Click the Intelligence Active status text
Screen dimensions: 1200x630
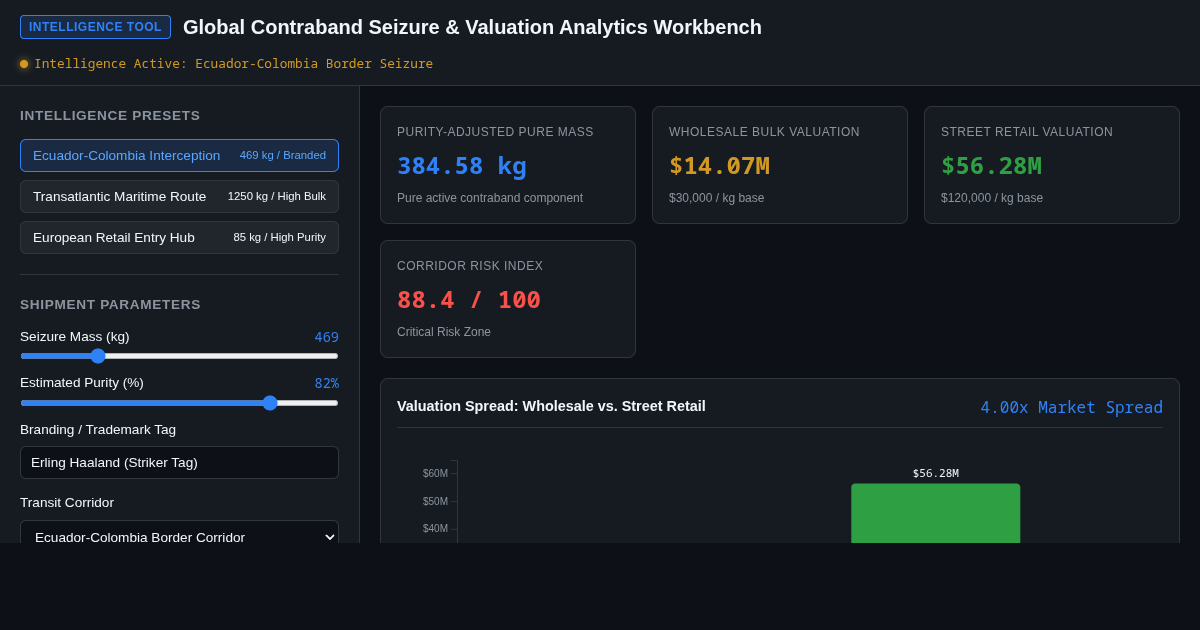[234, 64]
